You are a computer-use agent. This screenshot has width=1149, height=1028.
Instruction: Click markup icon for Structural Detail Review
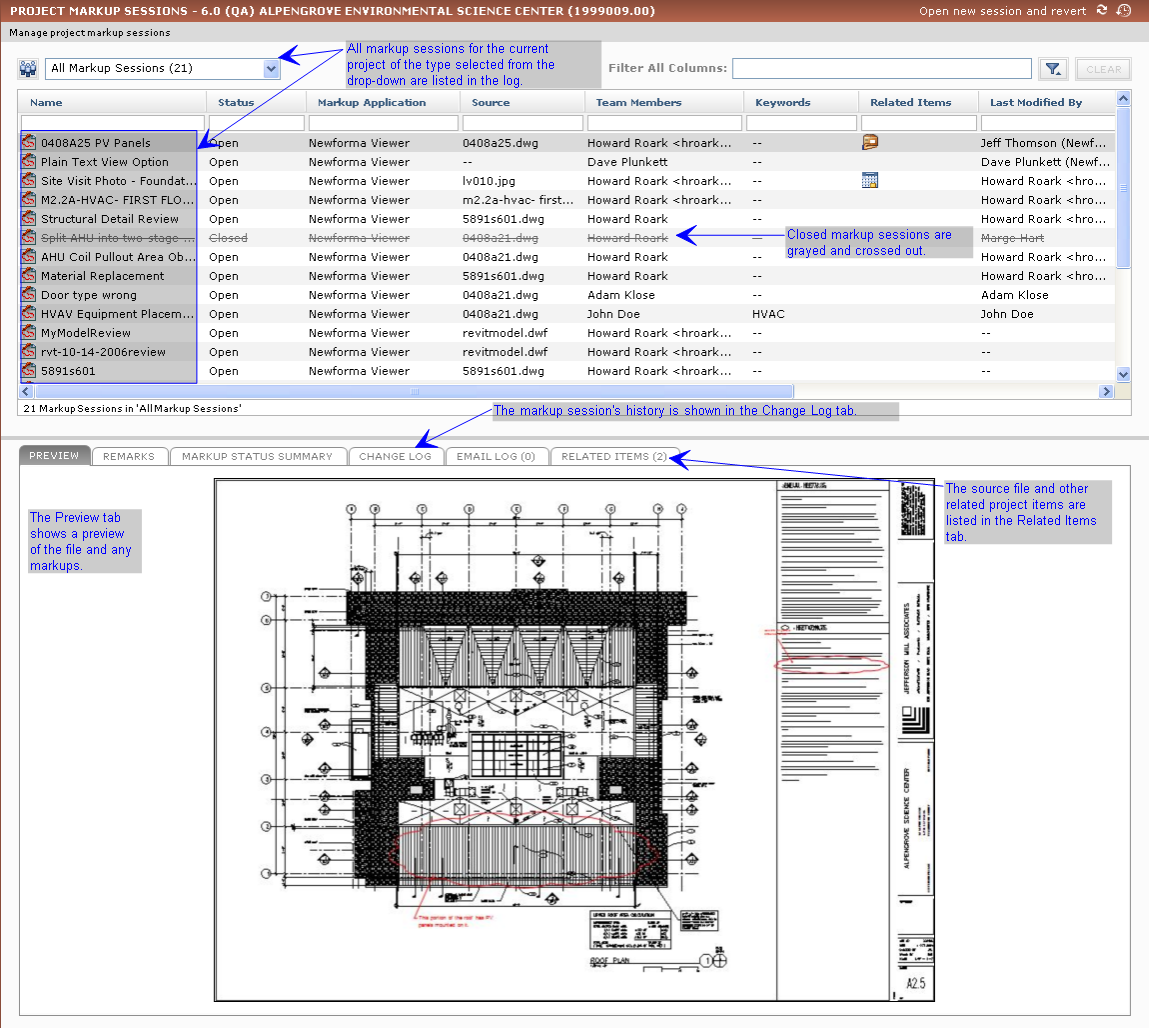(x=29, y=218)
